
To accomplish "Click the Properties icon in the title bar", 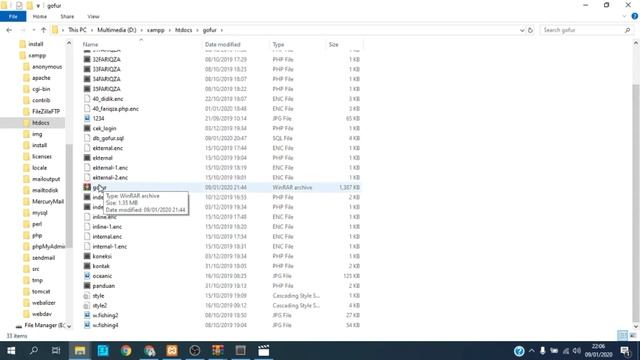I will point(19,5).
